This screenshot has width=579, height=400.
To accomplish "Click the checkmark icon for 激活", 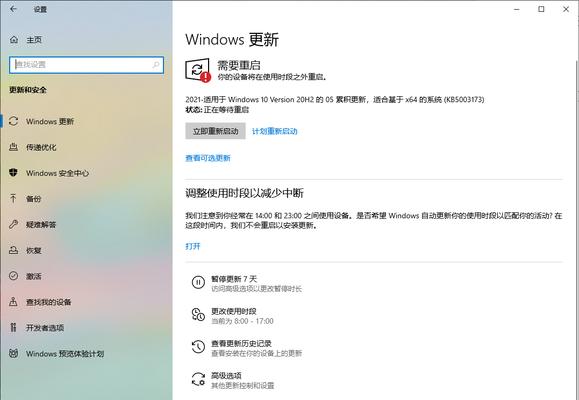I will 14,276.
